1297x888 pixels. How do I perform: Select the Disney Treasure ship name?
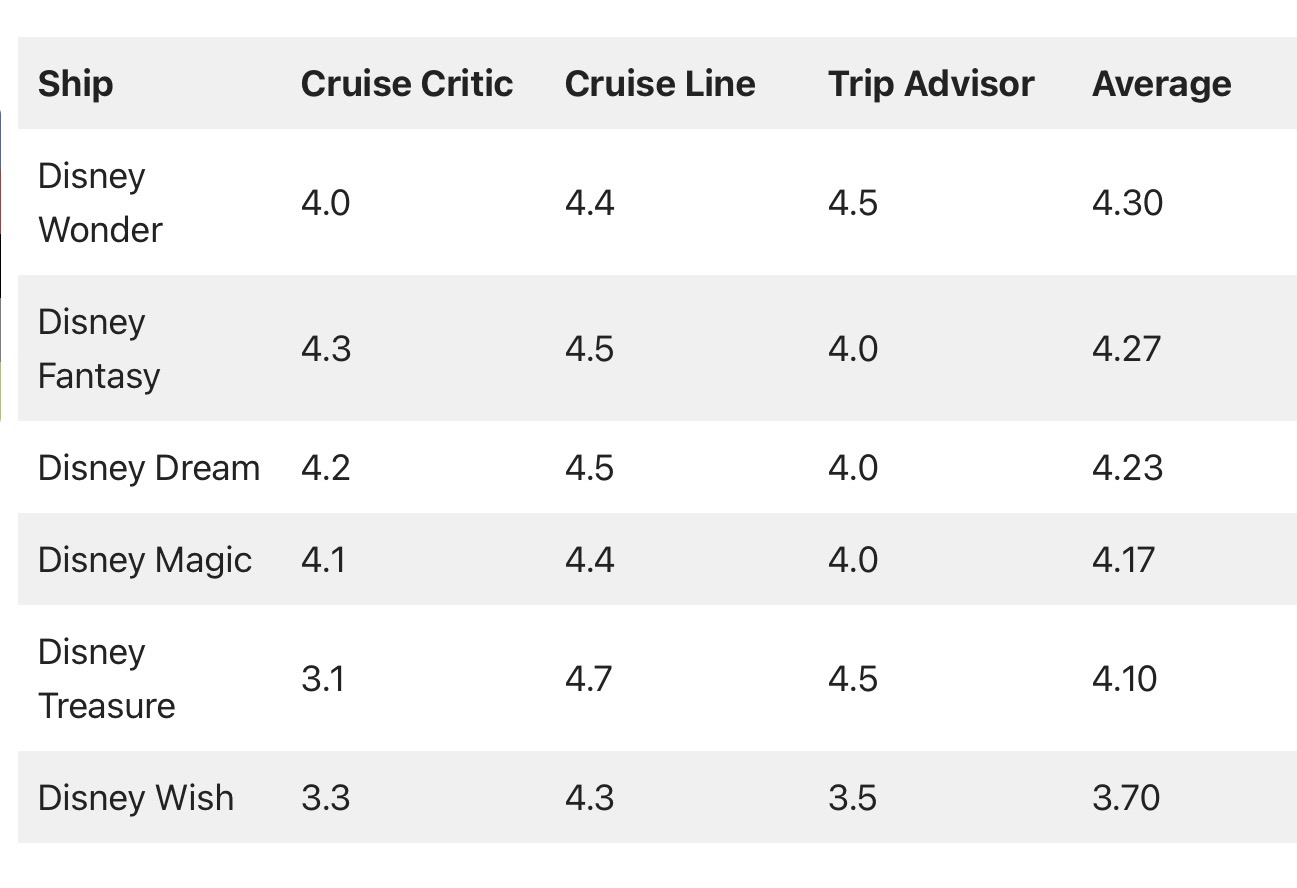click(106, 679)
